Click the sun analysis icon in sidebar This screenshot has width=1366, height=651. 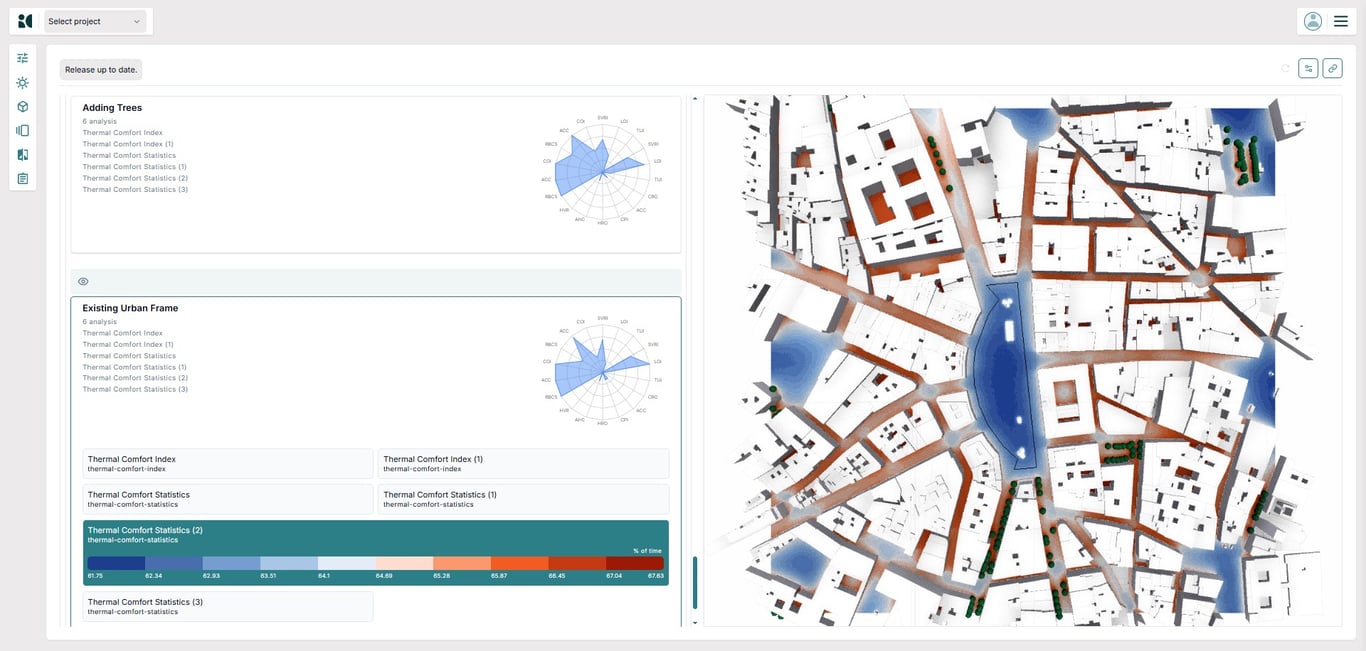[22, 83]
